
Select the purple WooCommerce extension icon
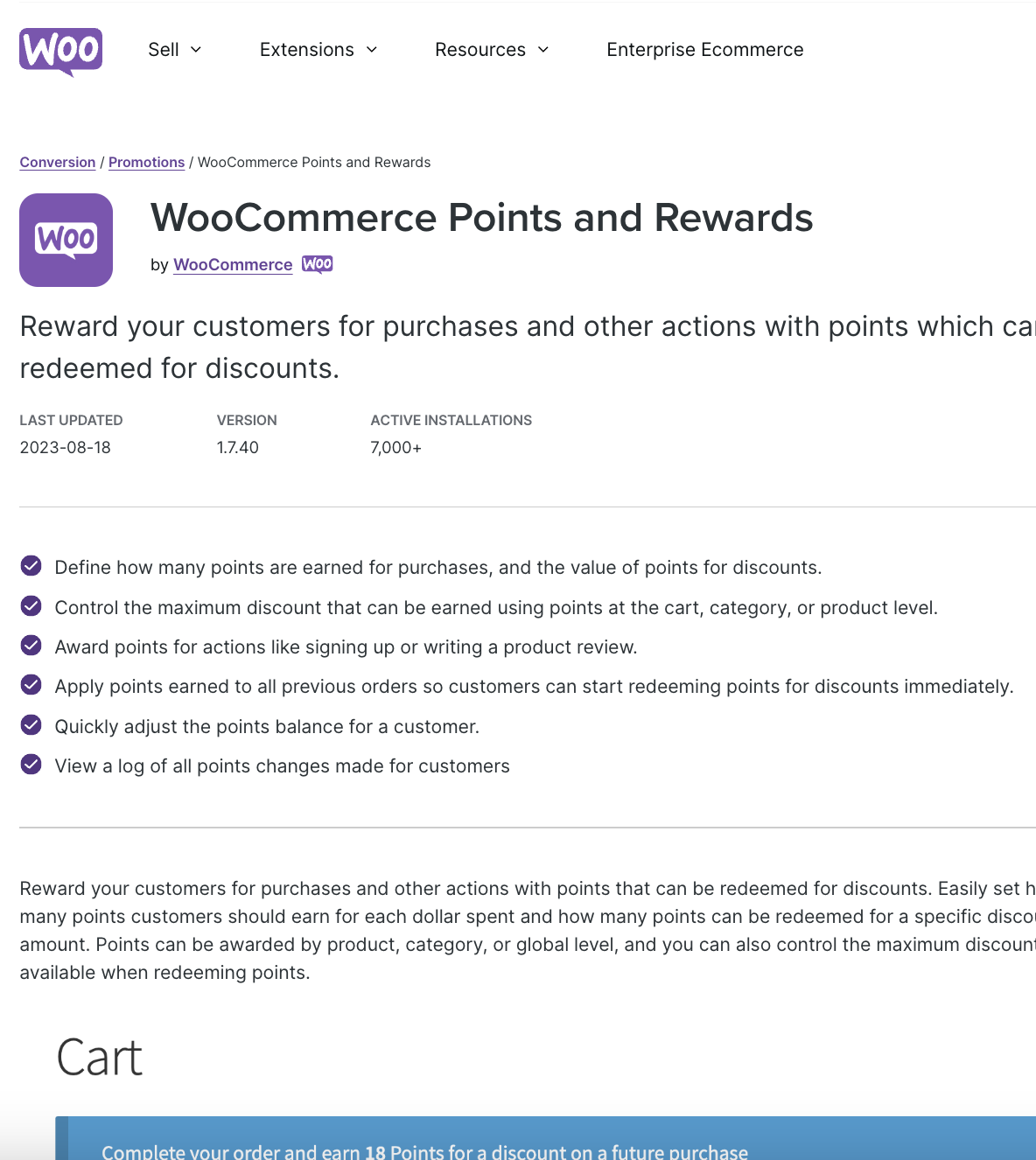pyautogui.click(x=66, y=240)
